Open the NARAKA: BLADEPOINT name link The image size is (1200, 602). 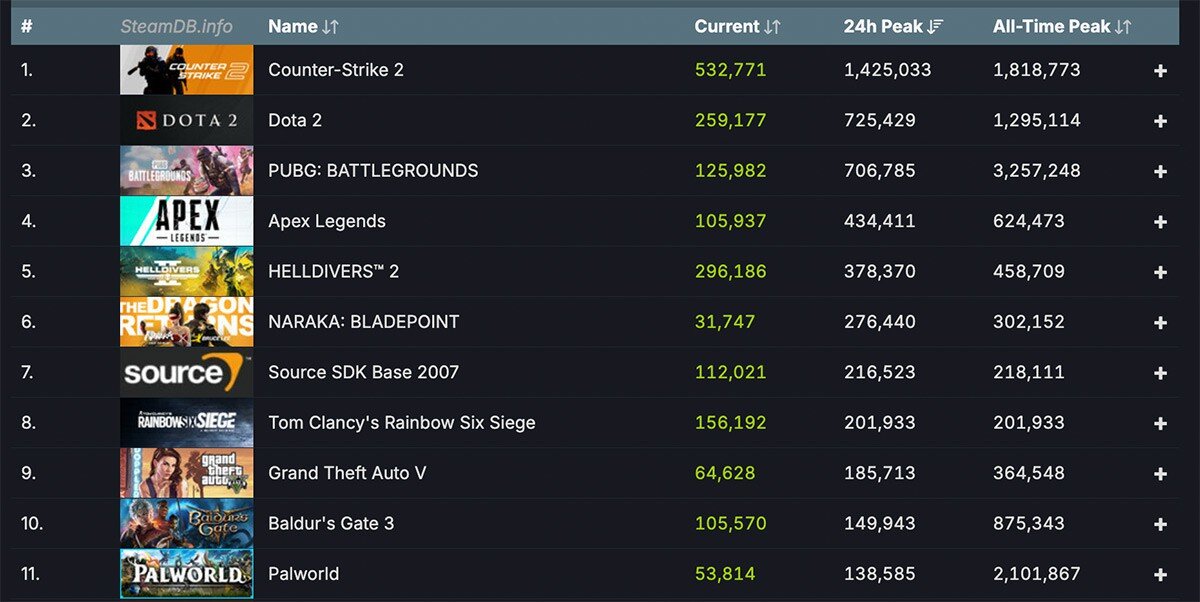(364, 322)
